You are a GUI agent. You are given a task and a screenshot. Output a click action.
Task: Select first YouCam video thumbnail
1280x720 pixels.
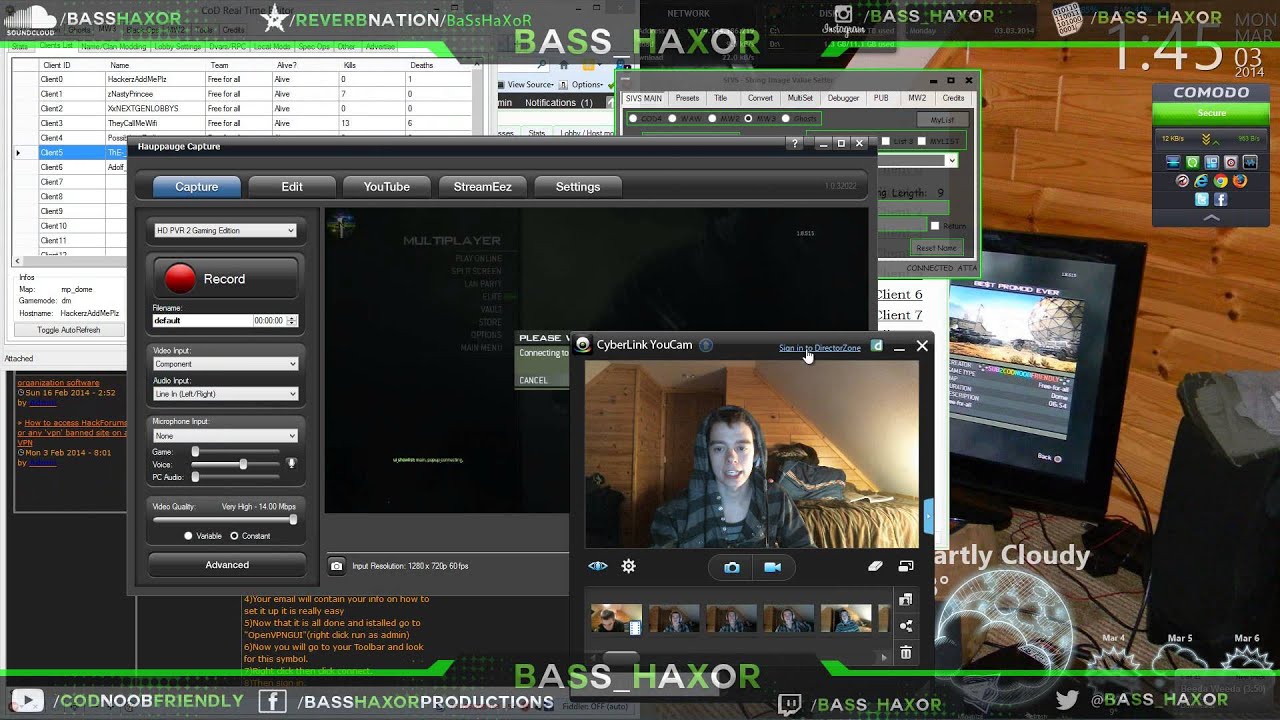coord(616,620)
